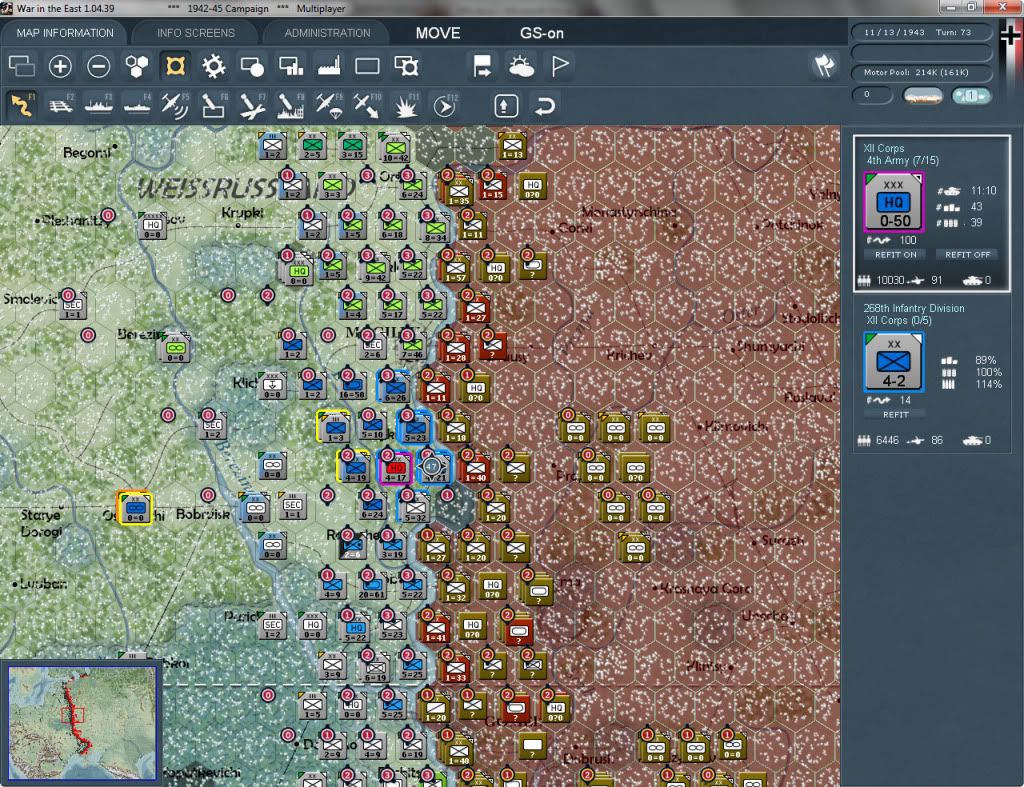Click the field showing 0
Screen dimensions: 1024x787
871,95
